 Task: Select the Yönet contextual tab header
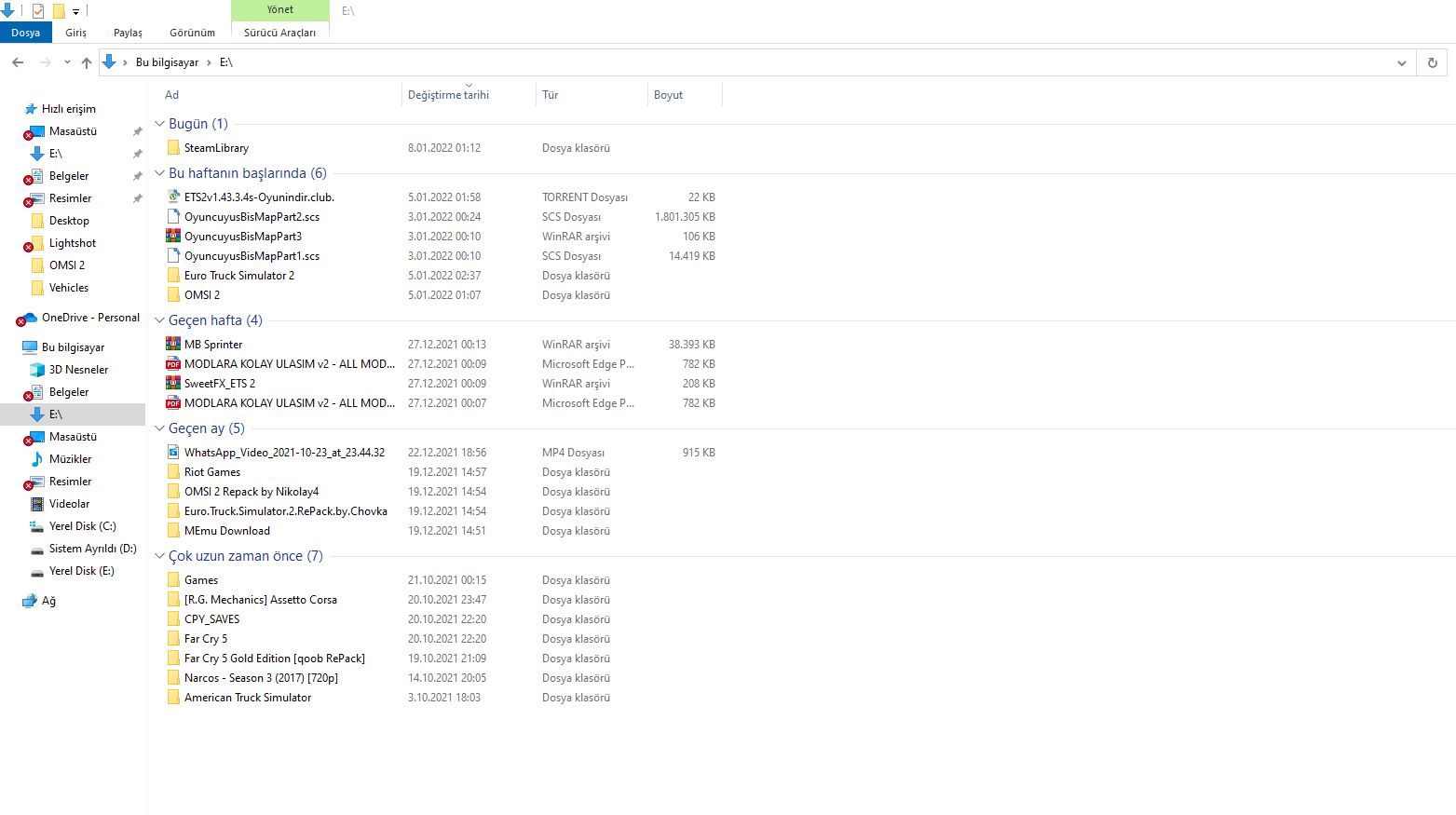(280, 9)
